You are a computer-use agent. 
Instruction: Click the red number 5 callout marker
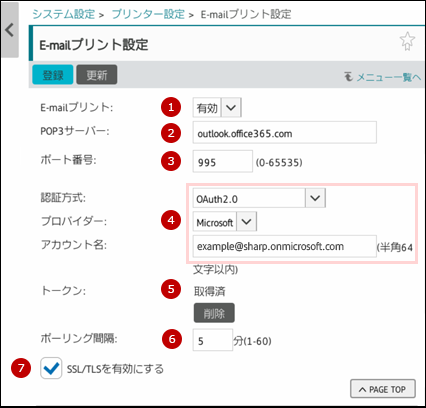[x=171, y=289]
